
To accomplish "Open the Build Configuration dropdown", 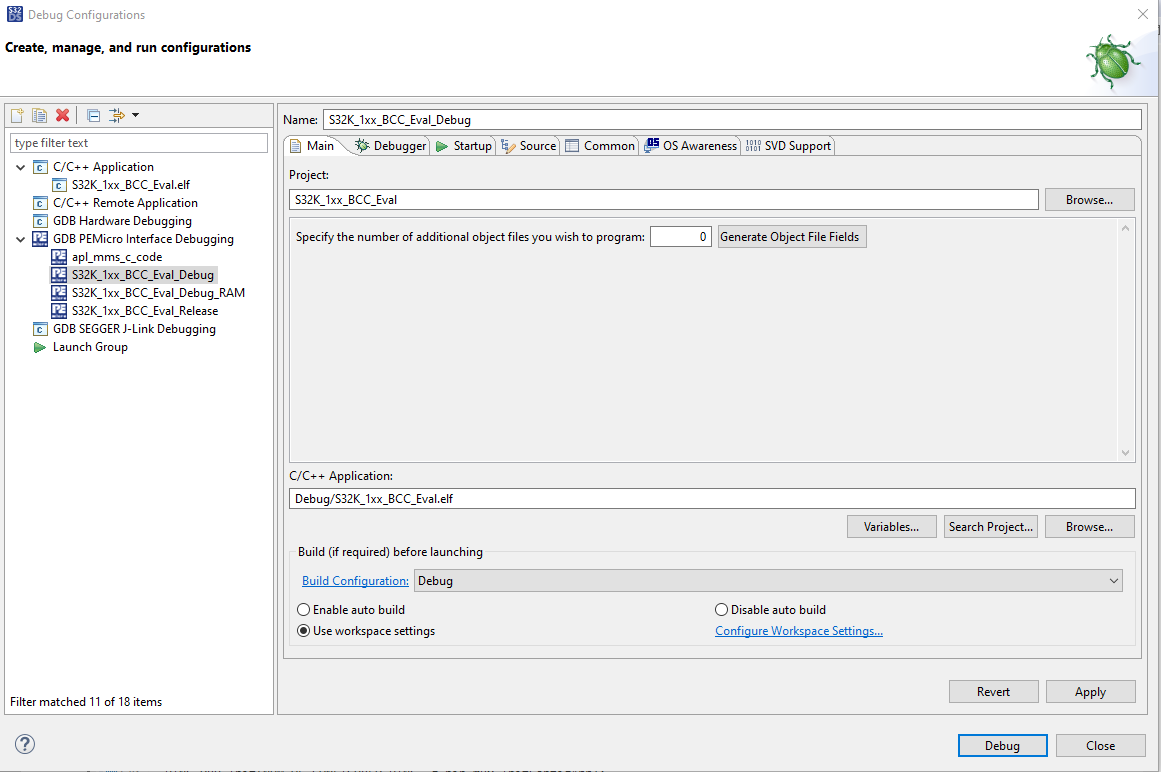I will click(768, 581).
